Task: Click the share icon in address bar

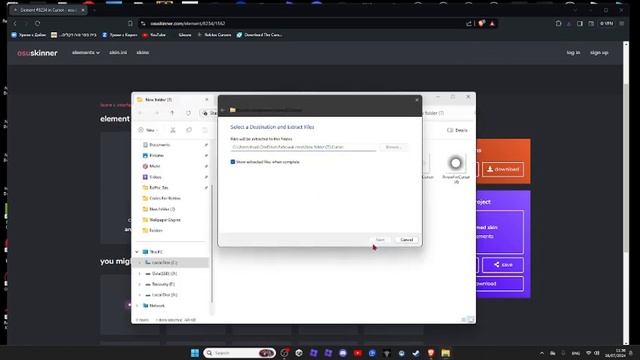Action: (469, 24)
